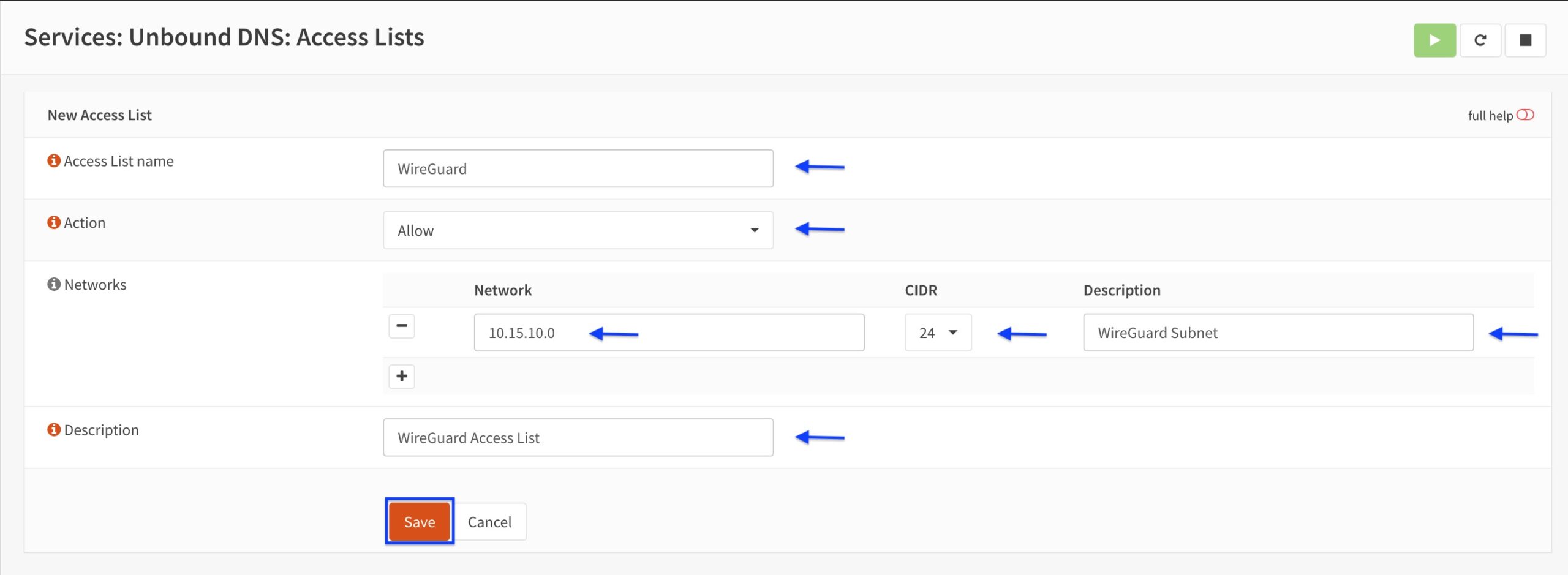The width and height of the screenshot is (1568, 575).
Task: Click the CIDR column header
Action: tap(921, 290)
